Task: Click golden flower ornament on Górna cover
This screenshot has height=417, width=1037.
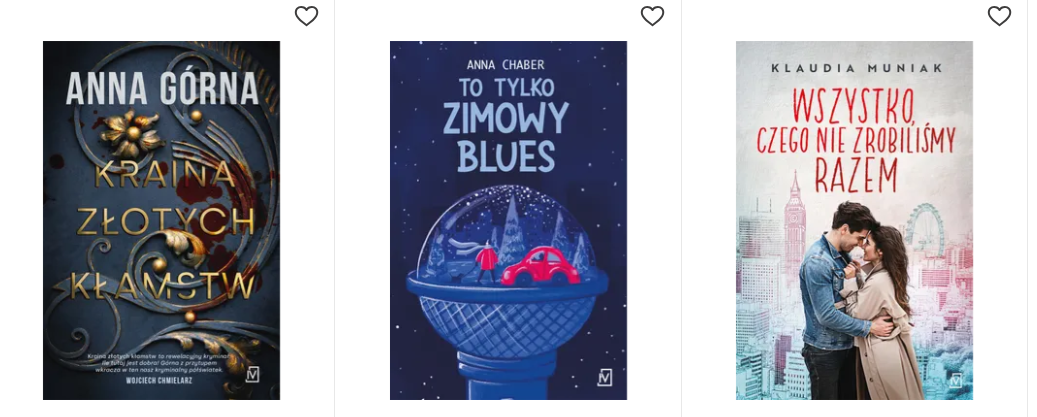Action: [x=132, y=132]
